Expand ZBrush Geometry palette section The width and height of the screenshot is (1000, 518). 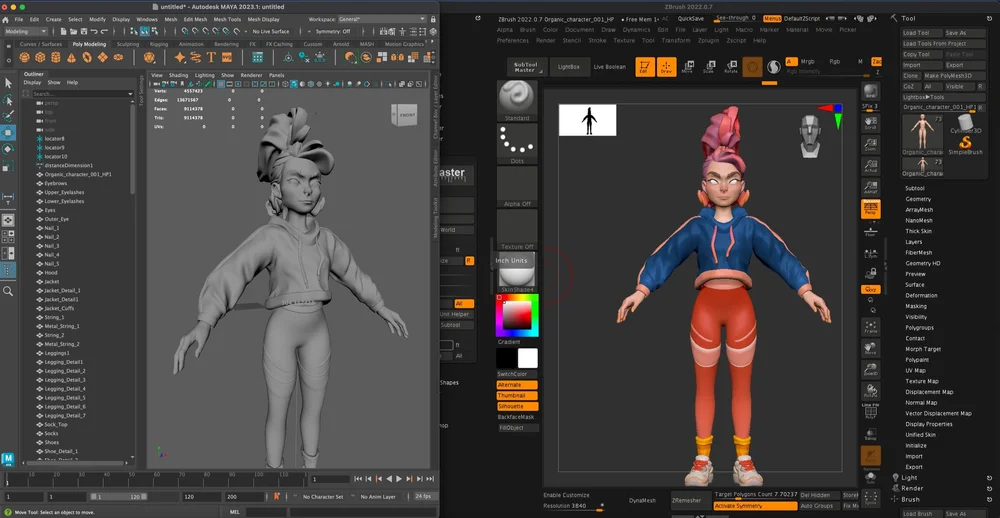(918, 199)
